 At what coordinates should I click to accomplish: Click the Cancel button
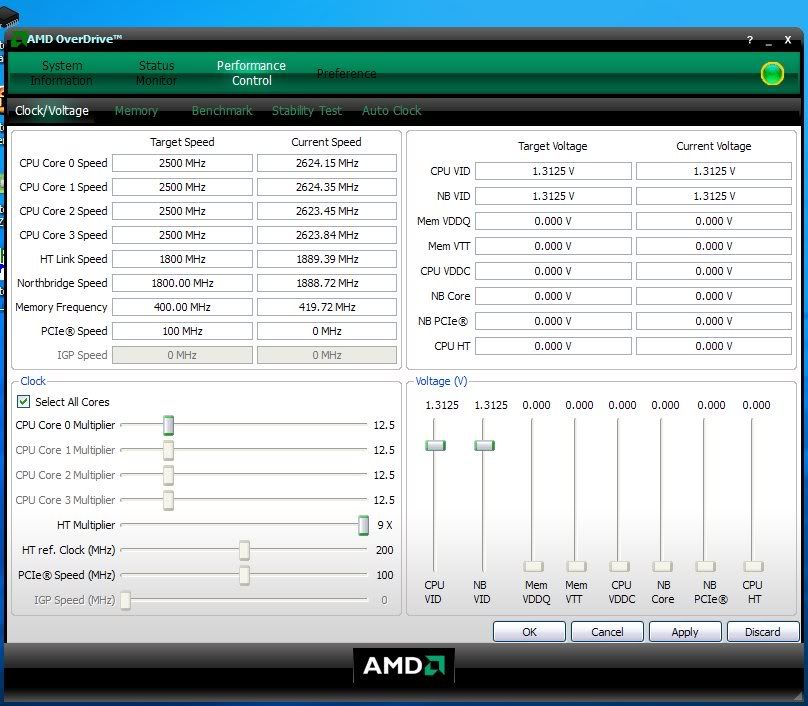(x=607, y=632)
